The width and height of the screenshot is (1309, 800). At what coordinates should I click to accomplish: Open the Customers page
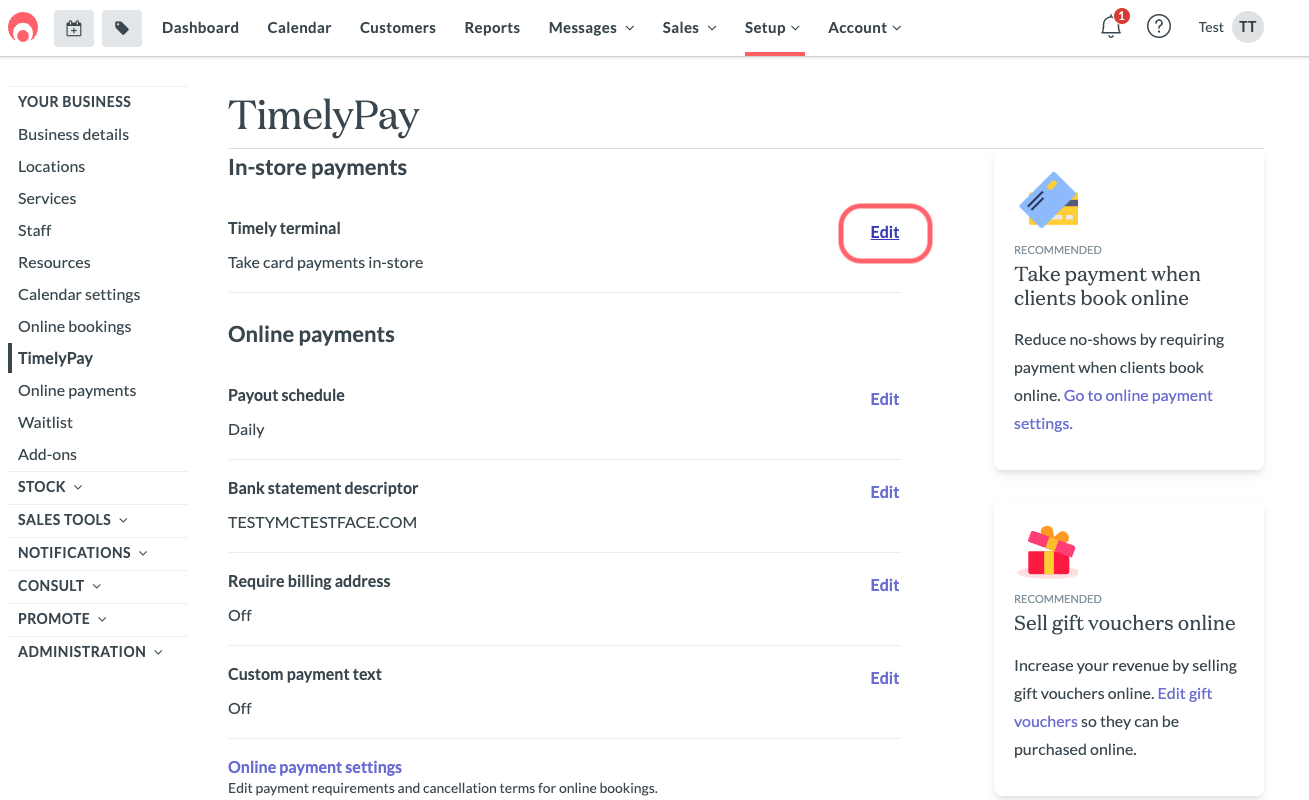(x=398, y=28)
